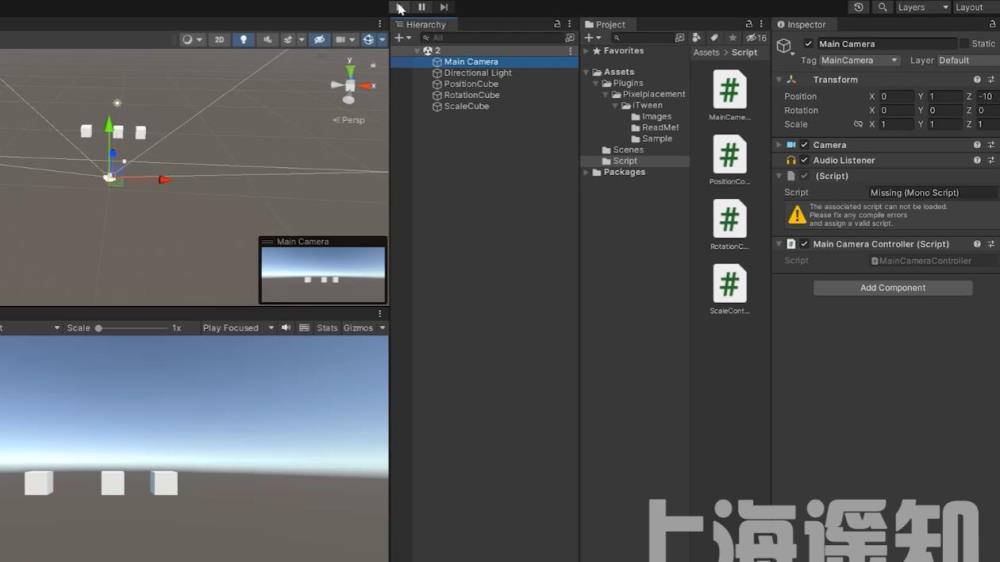Toggle 2D view in the Scene toolbar
1000x562 pixels.
coord(219,40)
